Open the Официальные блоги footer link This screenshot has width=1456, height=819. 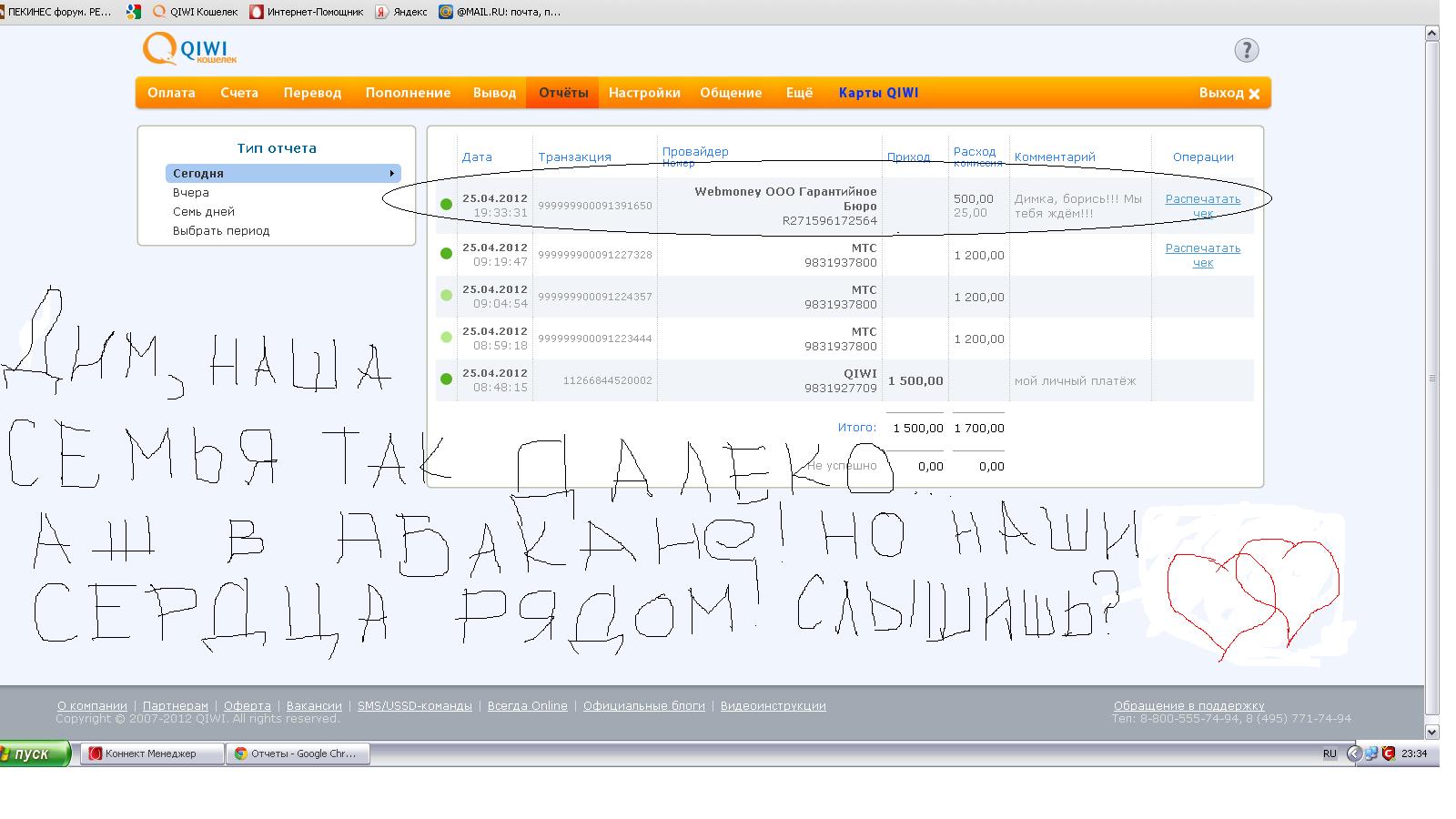pyautogui.click(x=644, y=705)
